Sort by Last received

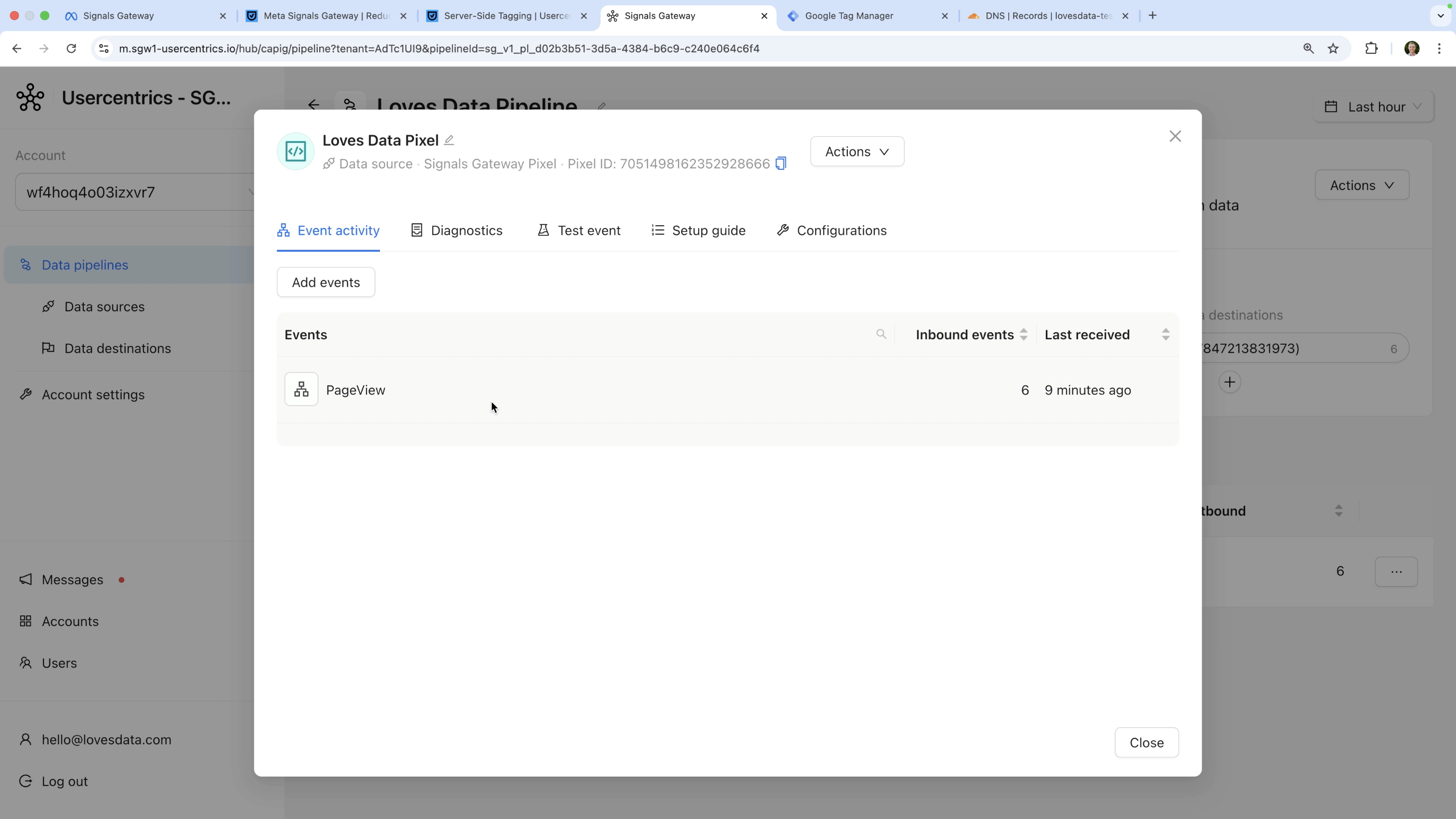point(1166,334)
